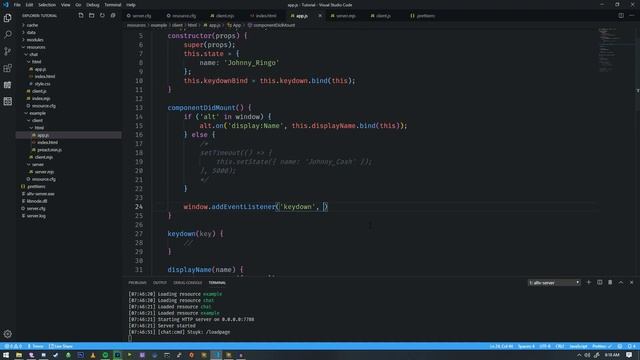Collapse the resources folder
640x360 pixels.
36,47
